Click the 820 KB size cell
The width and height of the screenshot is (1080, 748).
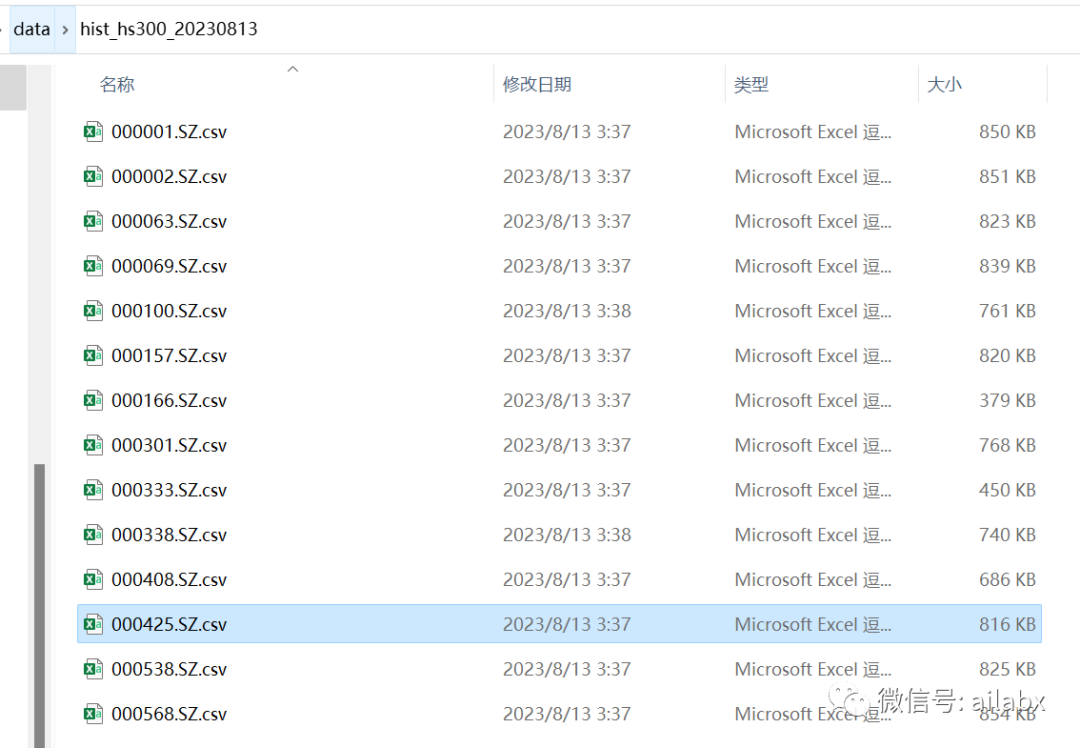coord(1007,355)
